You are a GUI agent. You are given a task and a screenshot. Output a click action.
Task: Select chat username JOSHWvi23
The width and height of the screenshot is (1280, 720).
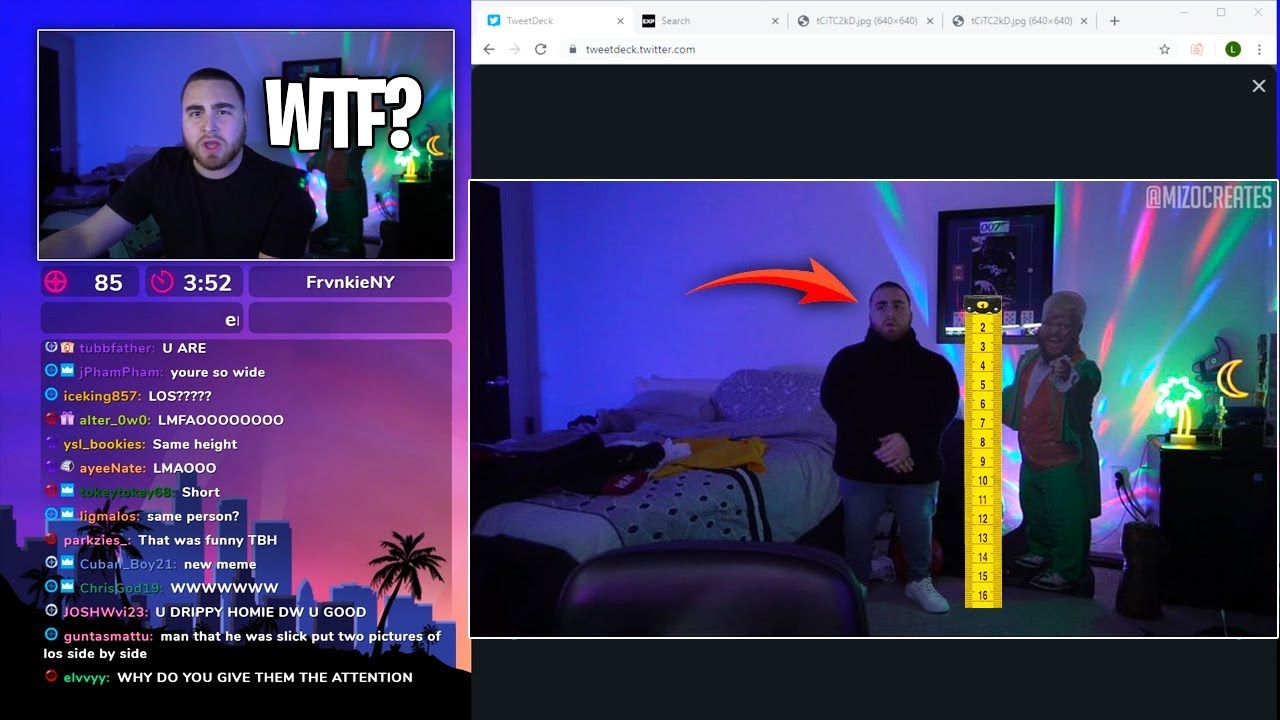click(105, 612)
